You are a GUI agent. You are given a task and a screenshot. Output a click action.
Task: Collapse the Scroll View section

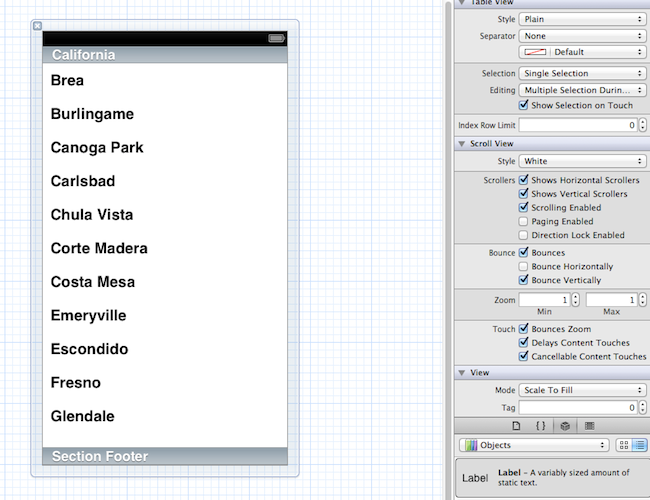pyautogui.click(x=461, y=144)
